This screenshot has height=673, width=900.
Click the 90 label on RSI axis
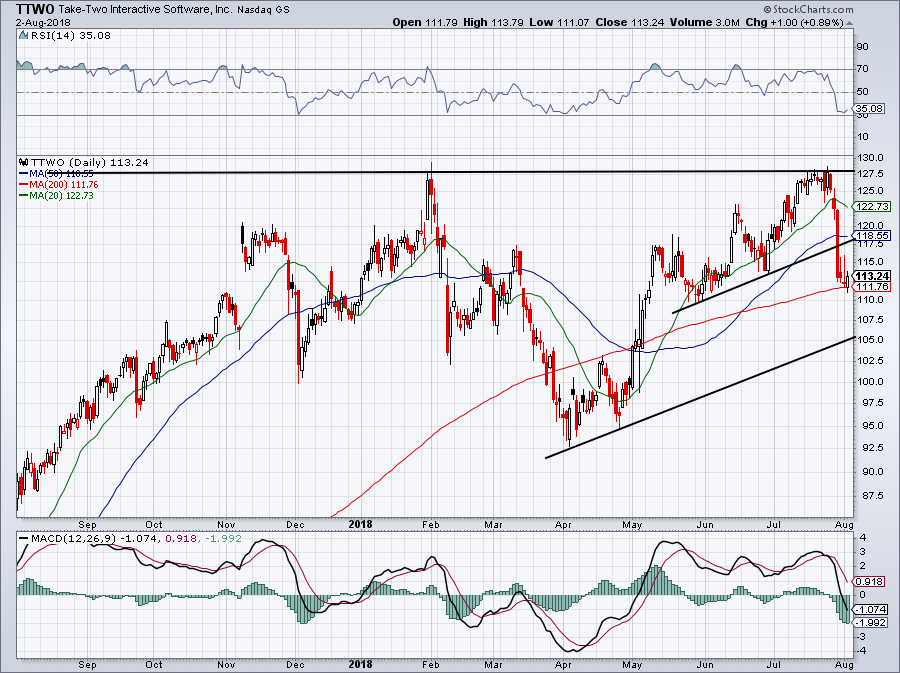pyautogui.click(x=862, y=46)
